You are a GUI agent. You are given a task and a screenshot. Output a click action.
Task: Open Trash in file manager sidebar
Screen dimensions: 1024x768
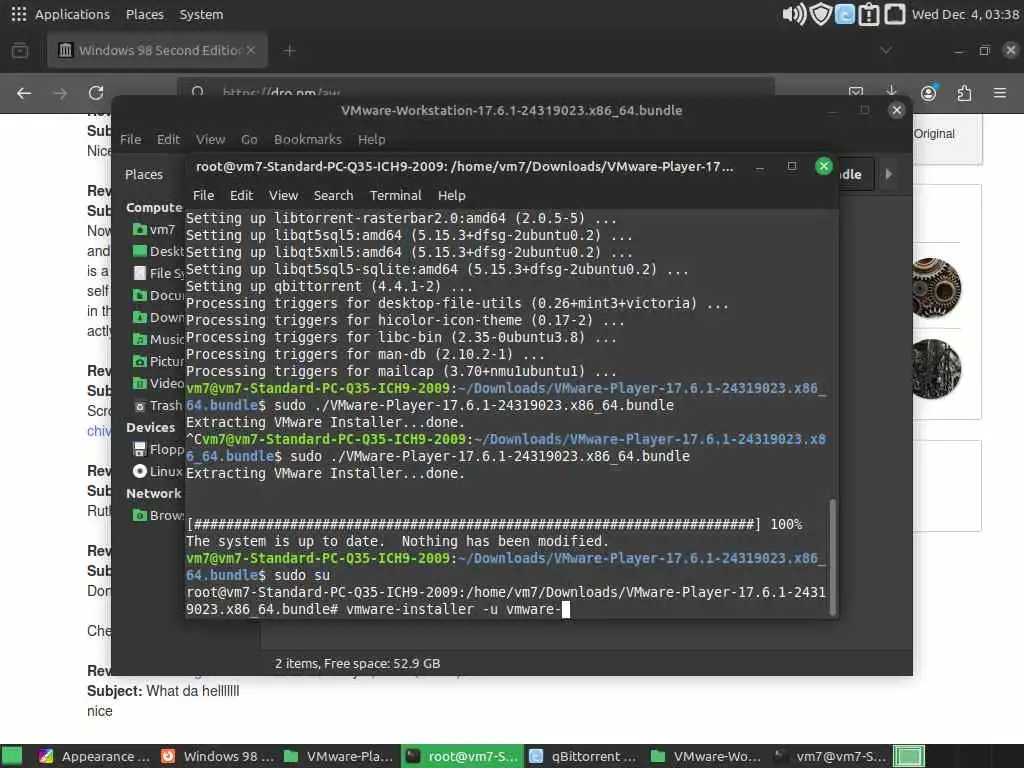tap(157, 406)
